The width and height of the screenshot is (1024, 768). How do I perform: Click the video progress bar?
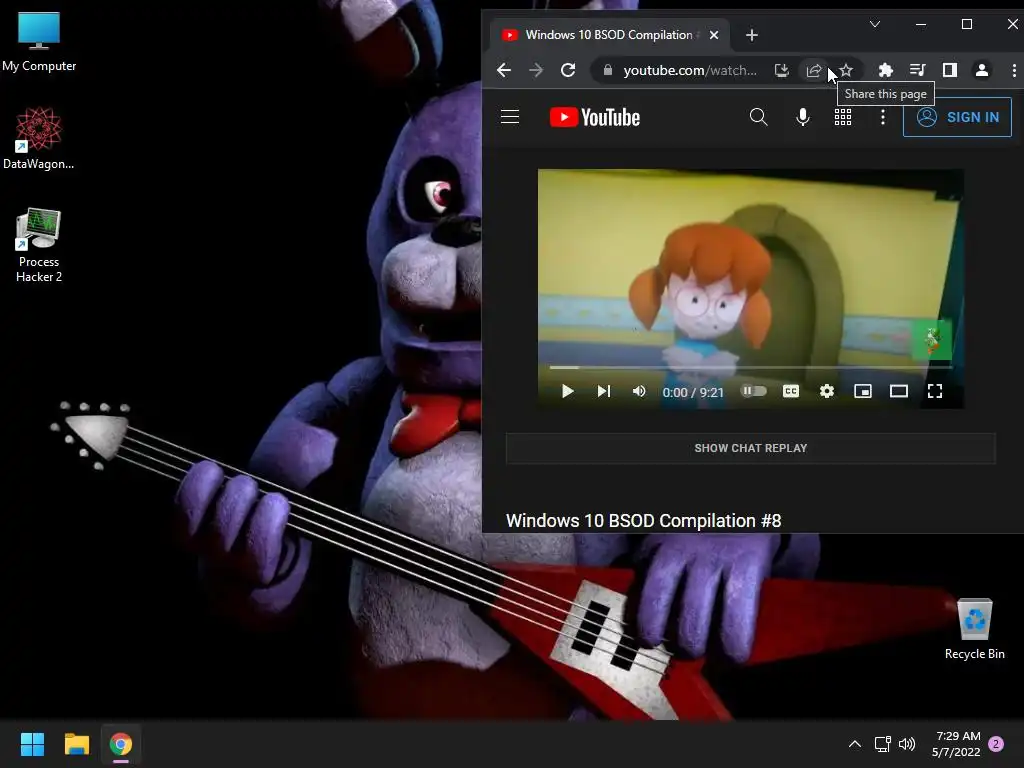pyautogui.click(x=750, y=368)
